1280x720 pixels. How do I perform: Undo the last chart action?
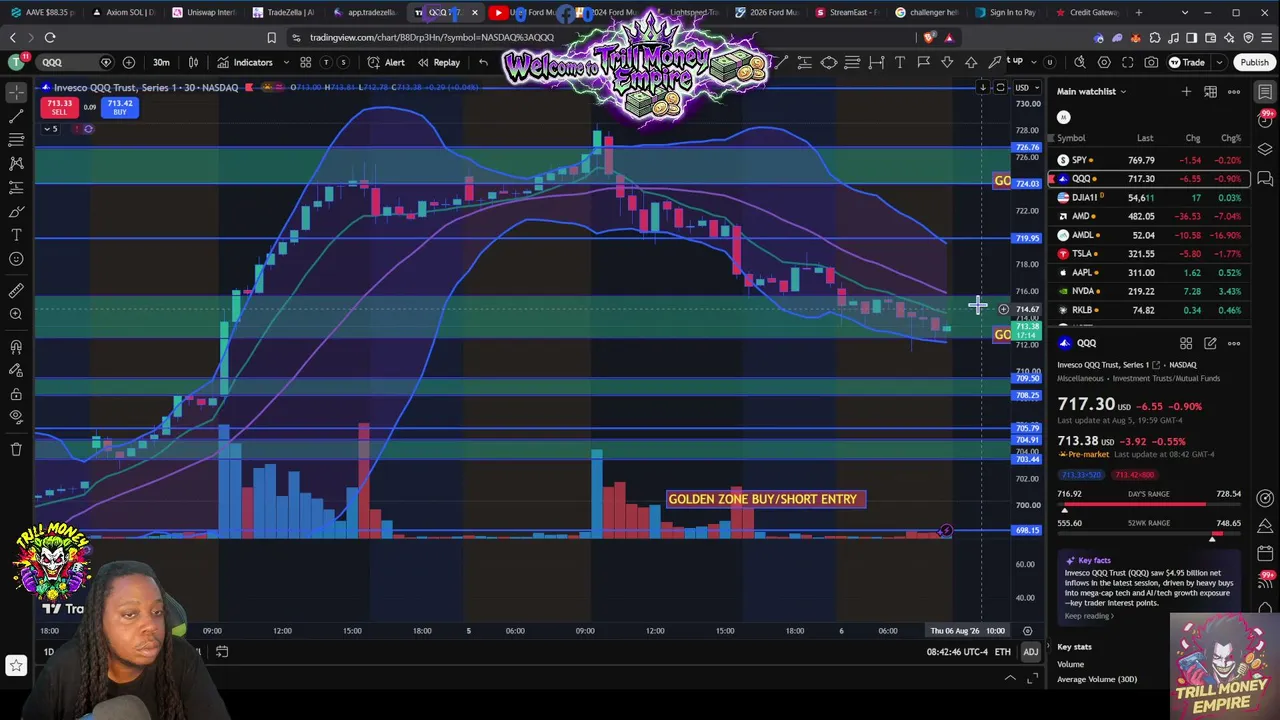coord(483,62)
